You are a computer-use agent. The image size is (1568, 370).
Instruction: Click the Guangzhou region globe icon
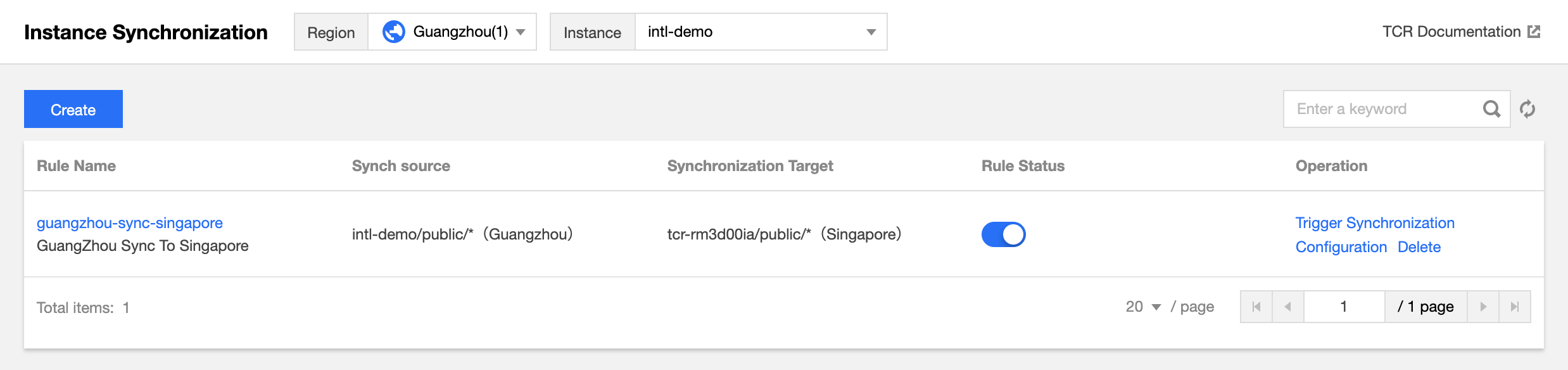[394, 32]
